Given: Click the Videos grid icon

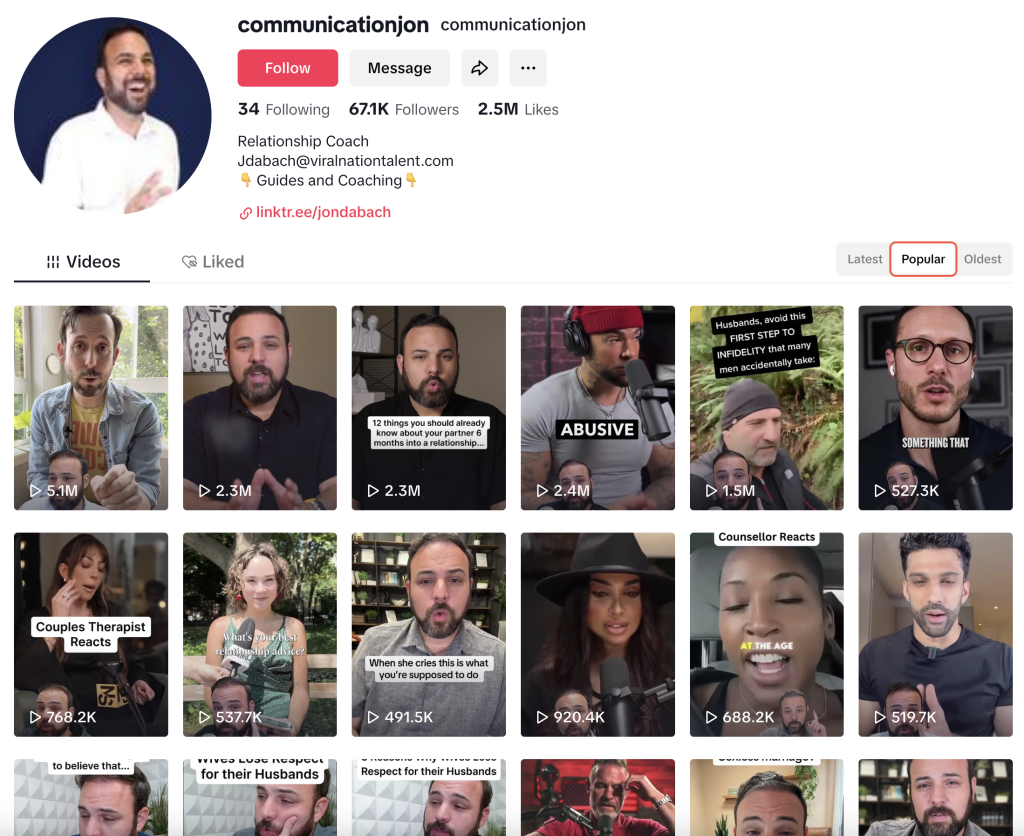Looking at the screenshot, I should pos(53,262).
